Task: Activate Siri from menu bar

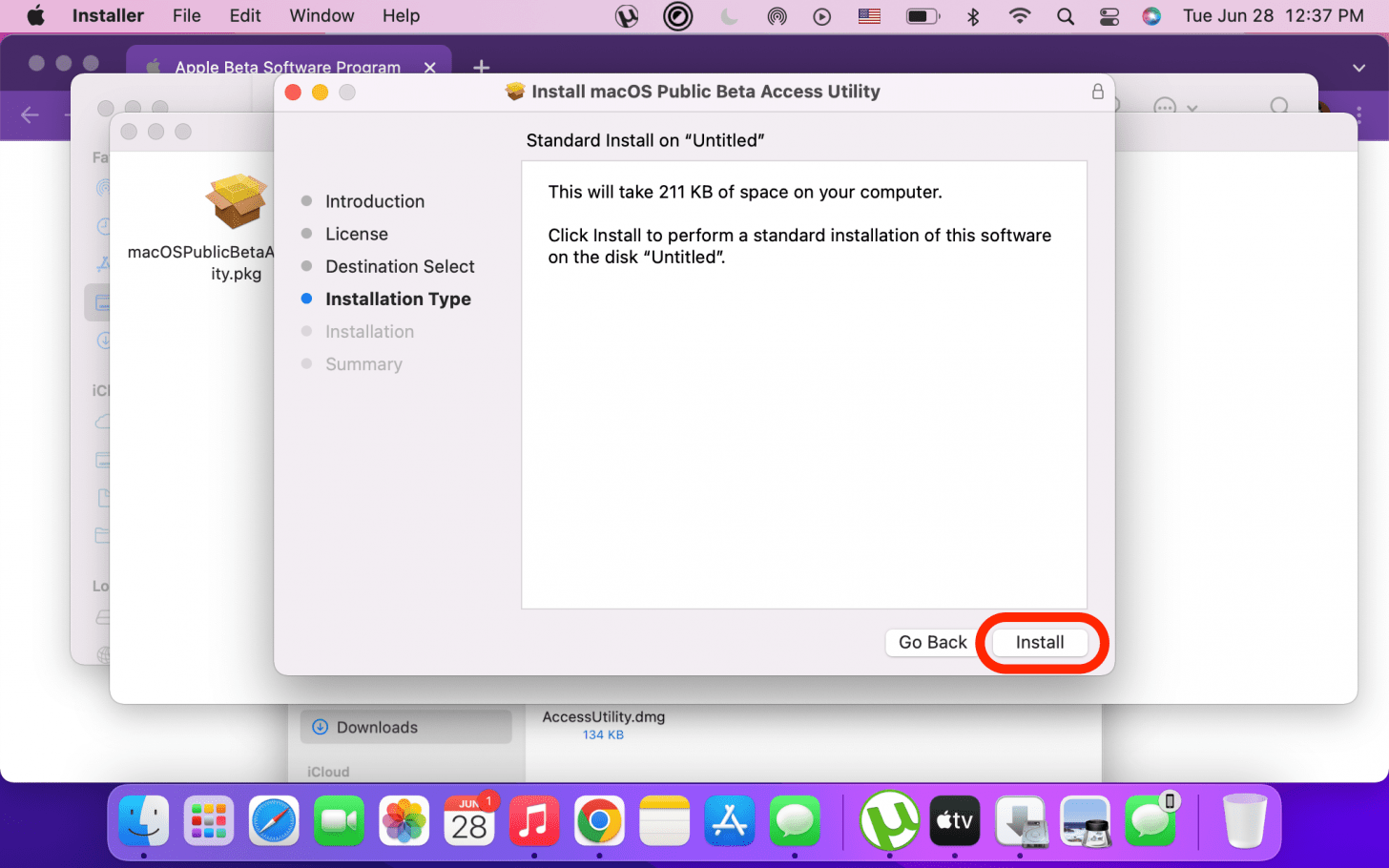Action: [1151, 16]
